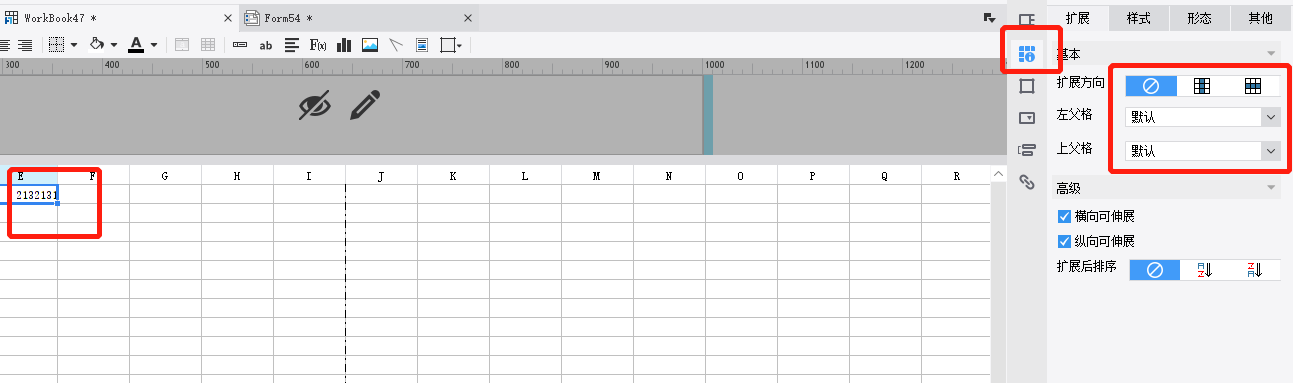Switch to the 样式 tab
The height and width of the screenshot is (383, 1293).
click(x=1138, y=18)
